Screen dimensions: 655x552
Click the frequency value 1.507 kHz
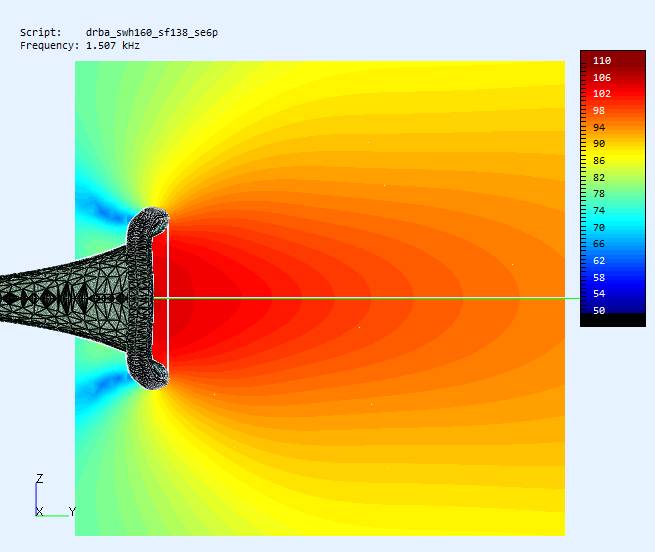[x=113, y=46]
